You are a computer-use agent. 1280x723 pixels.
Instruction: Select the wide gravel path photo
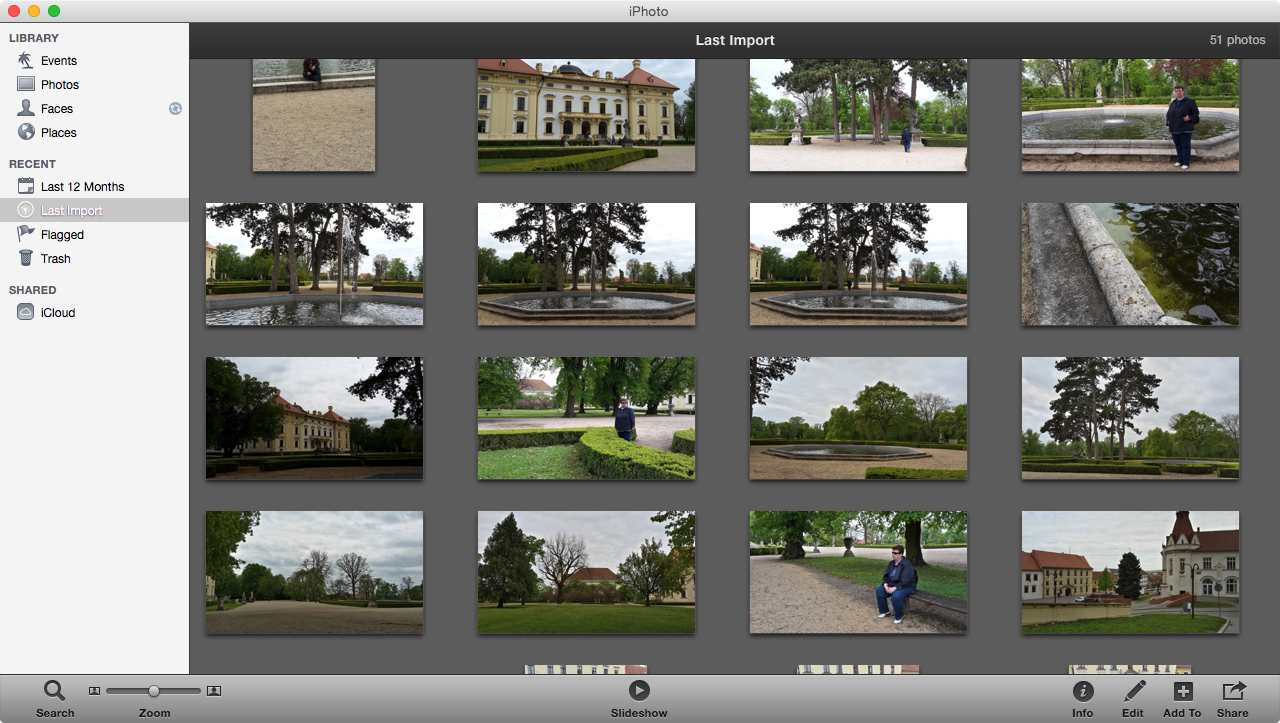click(314, 572)
